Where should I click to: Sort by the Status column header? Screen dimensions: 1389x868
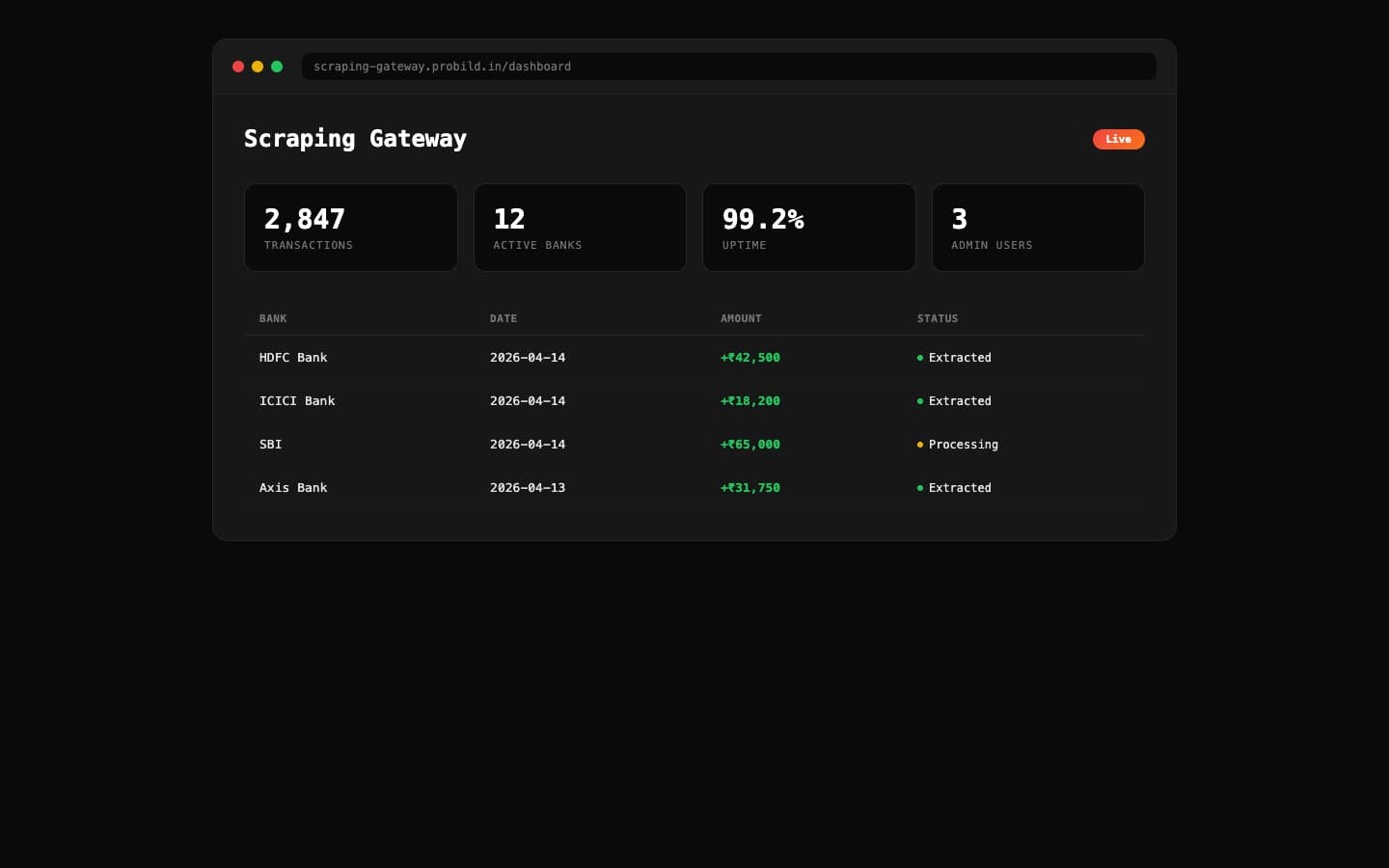coord(938,318)
